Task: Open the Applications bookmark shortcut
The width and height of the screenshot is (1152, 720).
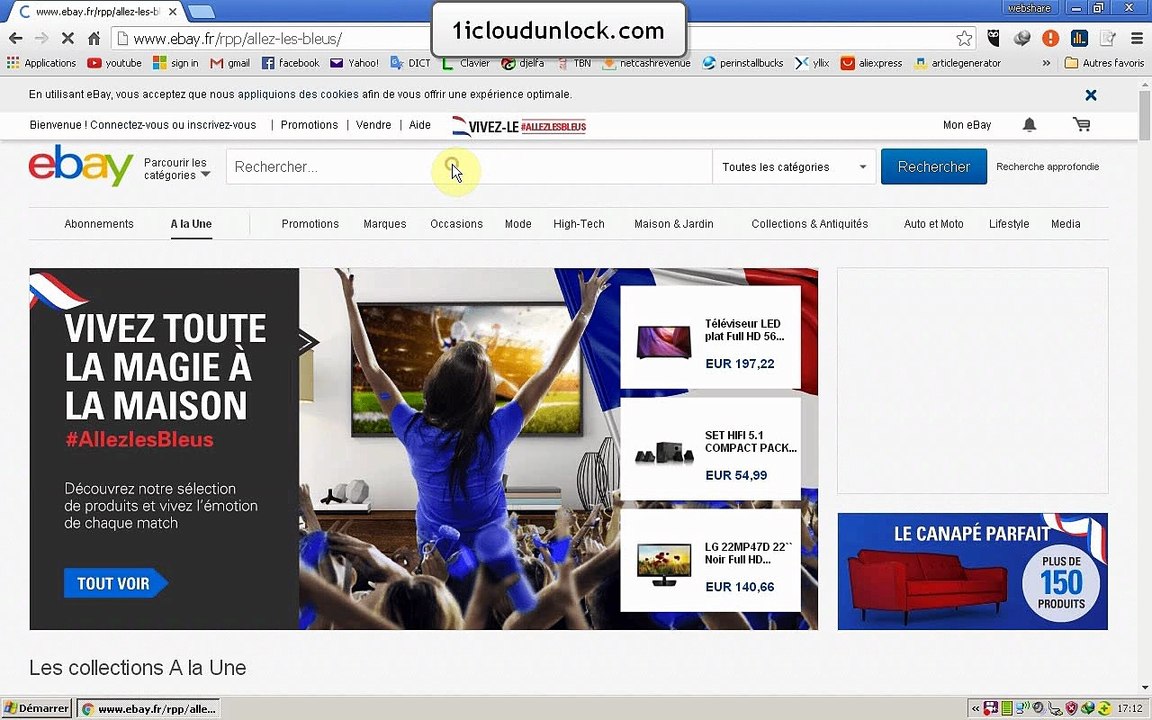Action: pos(42,63)
